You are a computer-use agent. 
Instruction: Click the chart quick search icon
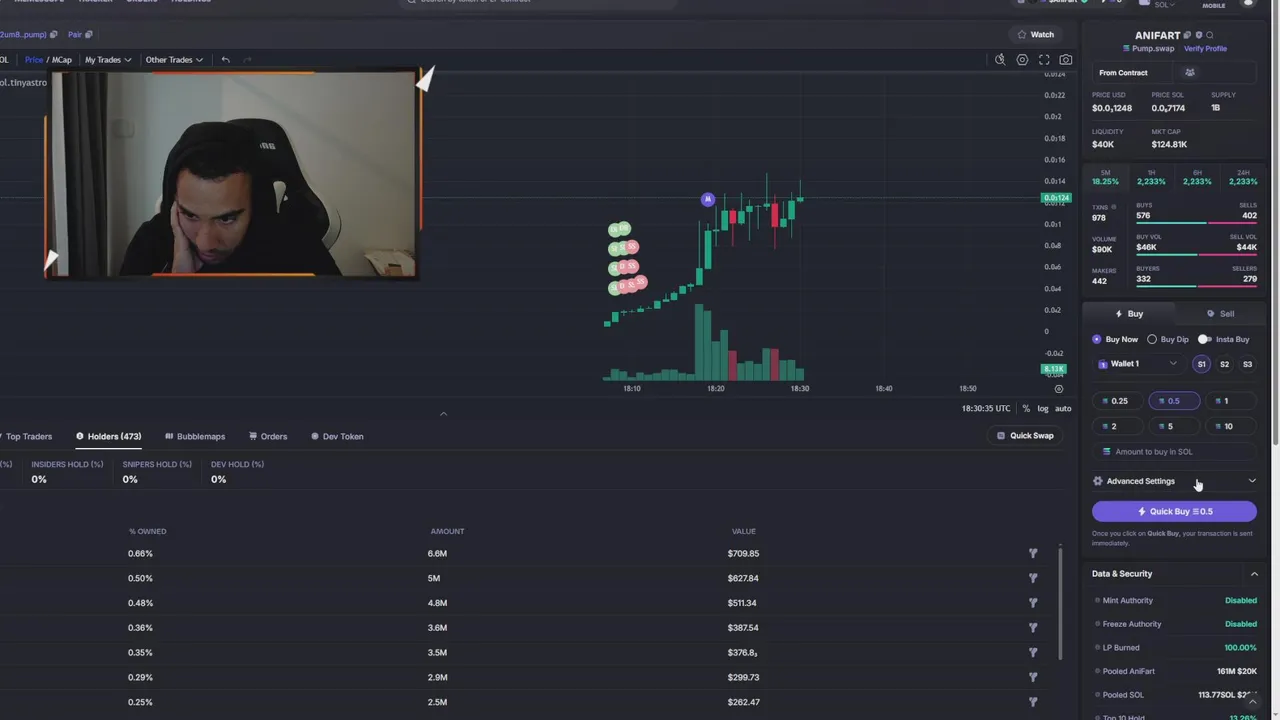coord(1000,60)
